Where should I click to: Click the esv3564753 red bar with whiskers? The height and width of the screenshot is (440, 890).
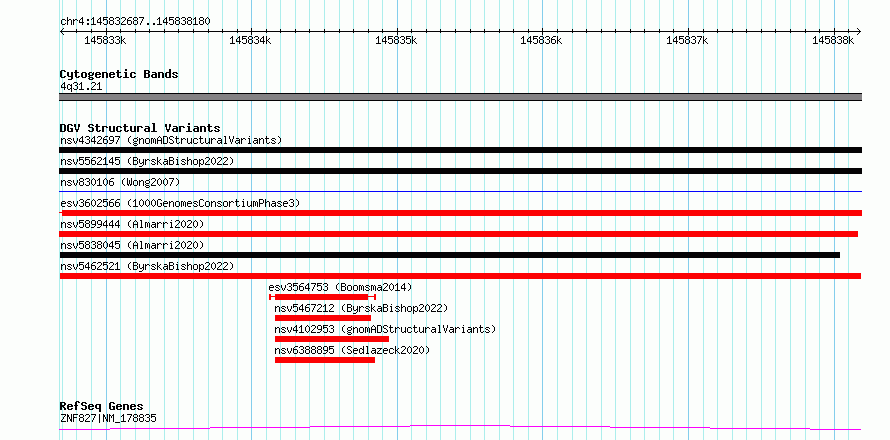[322, 297]
